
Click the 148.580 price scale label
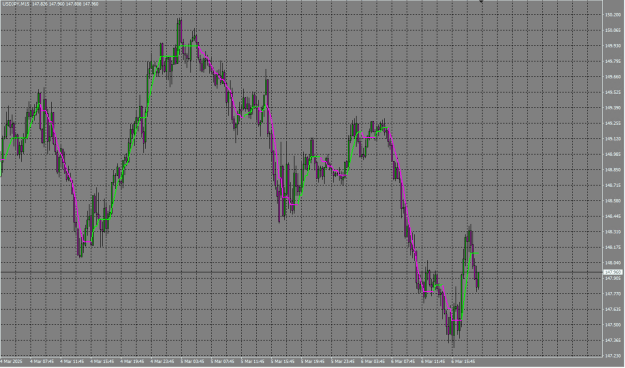[x=613, y=201]
